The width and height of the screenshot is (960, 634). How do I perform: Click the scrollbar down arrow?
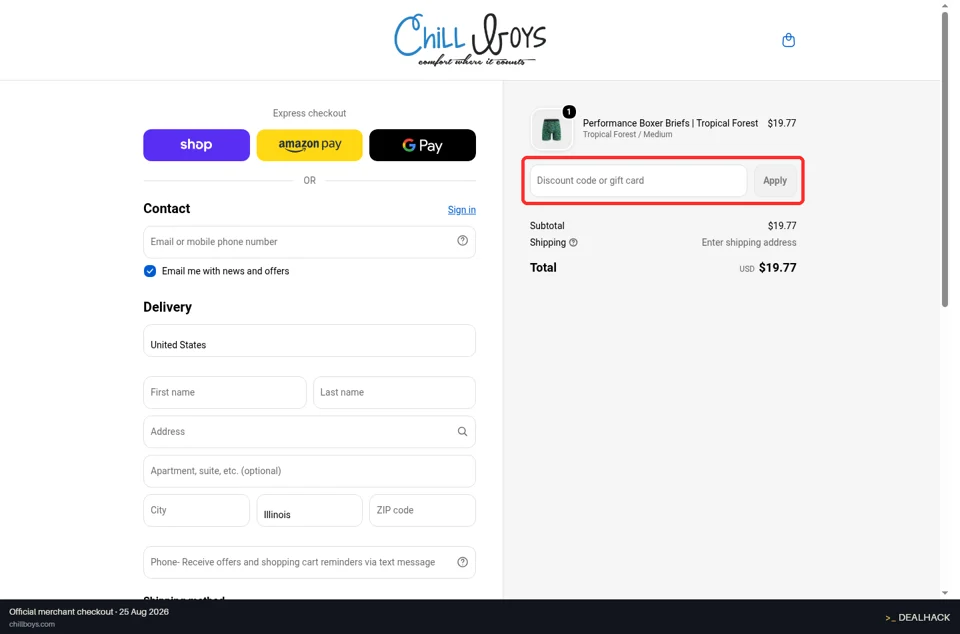click(x=945, y=593)
